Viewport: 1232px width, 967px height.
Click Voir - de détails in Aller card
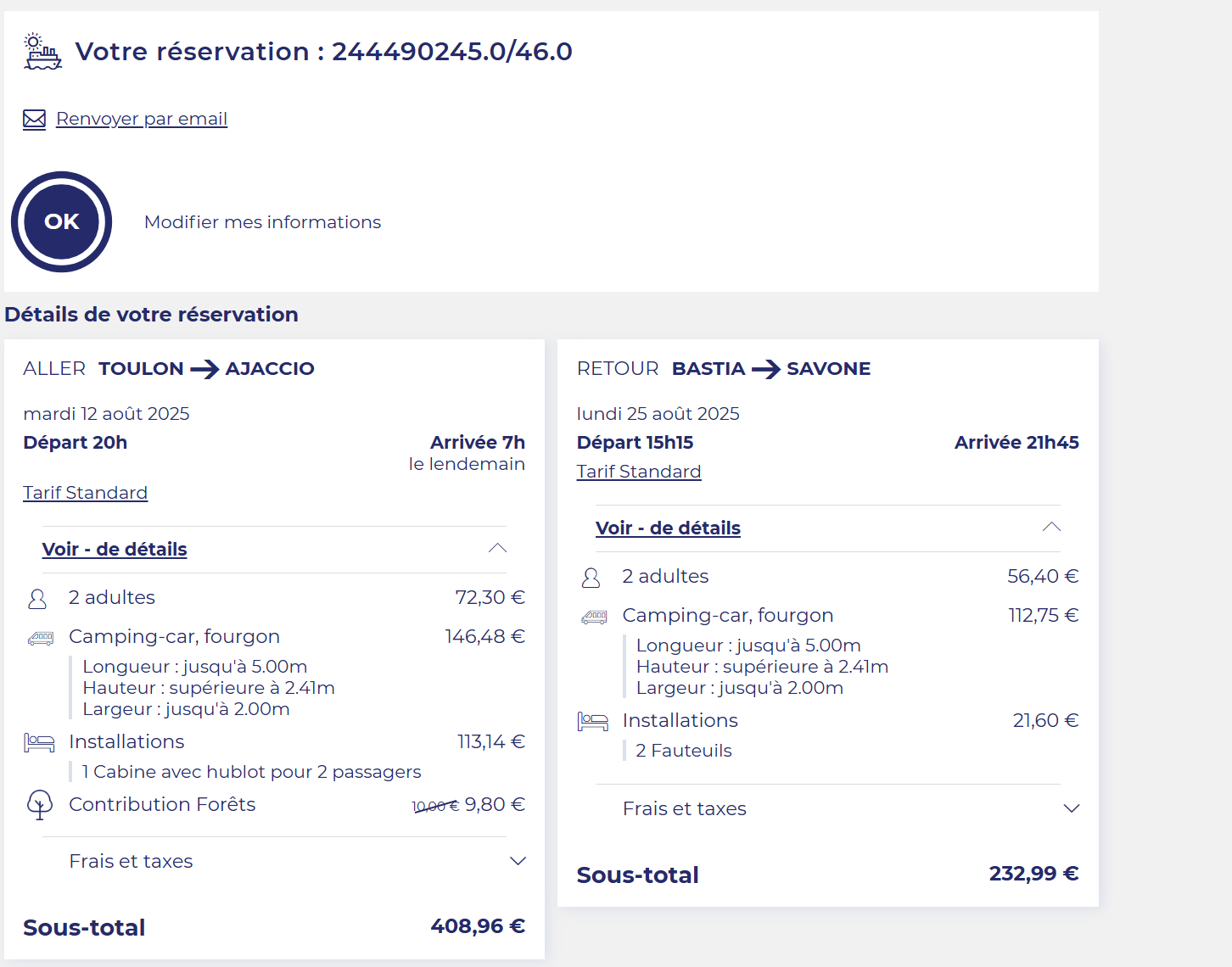click(115, 550)
